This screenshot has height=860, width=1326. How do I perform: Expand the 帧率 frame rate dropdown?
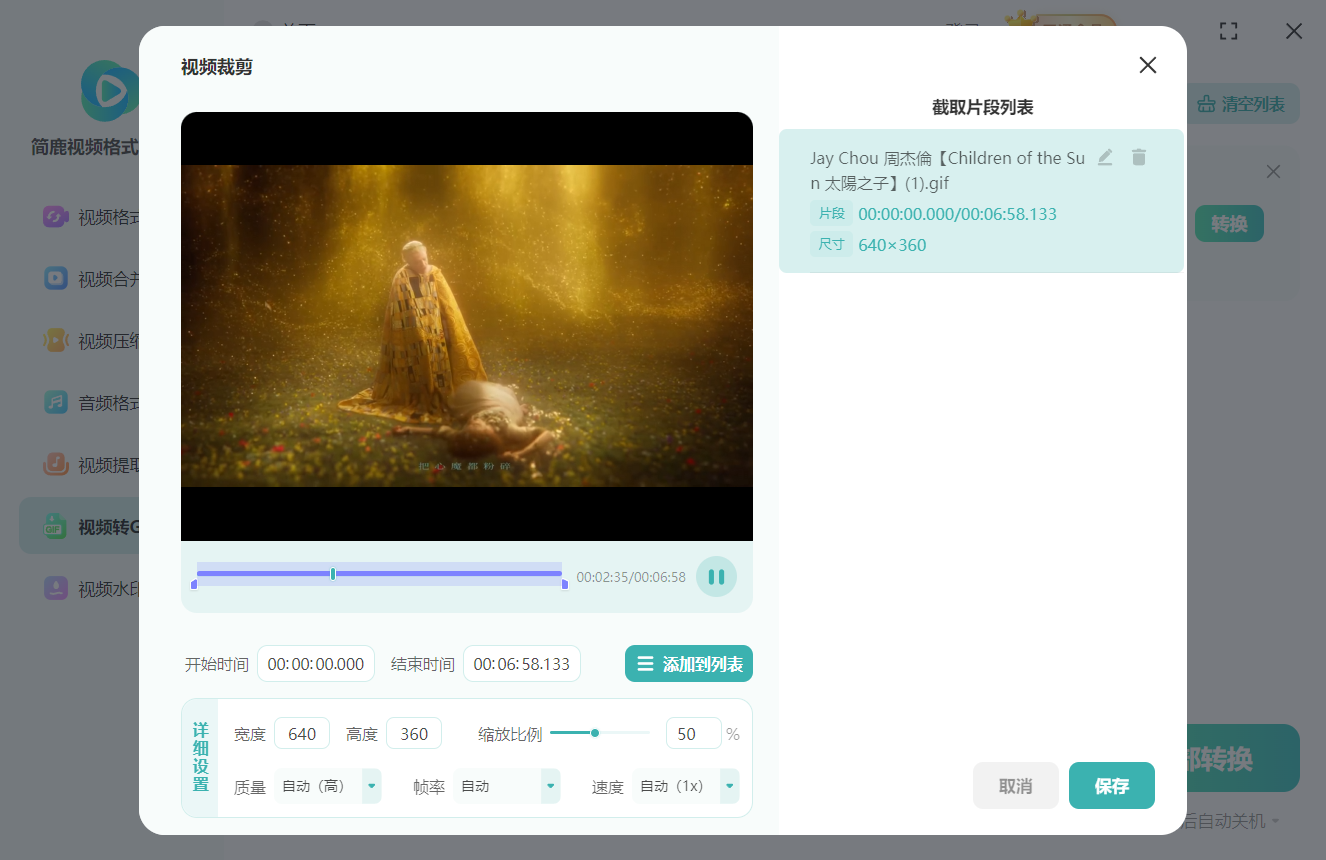coord(551,786)
